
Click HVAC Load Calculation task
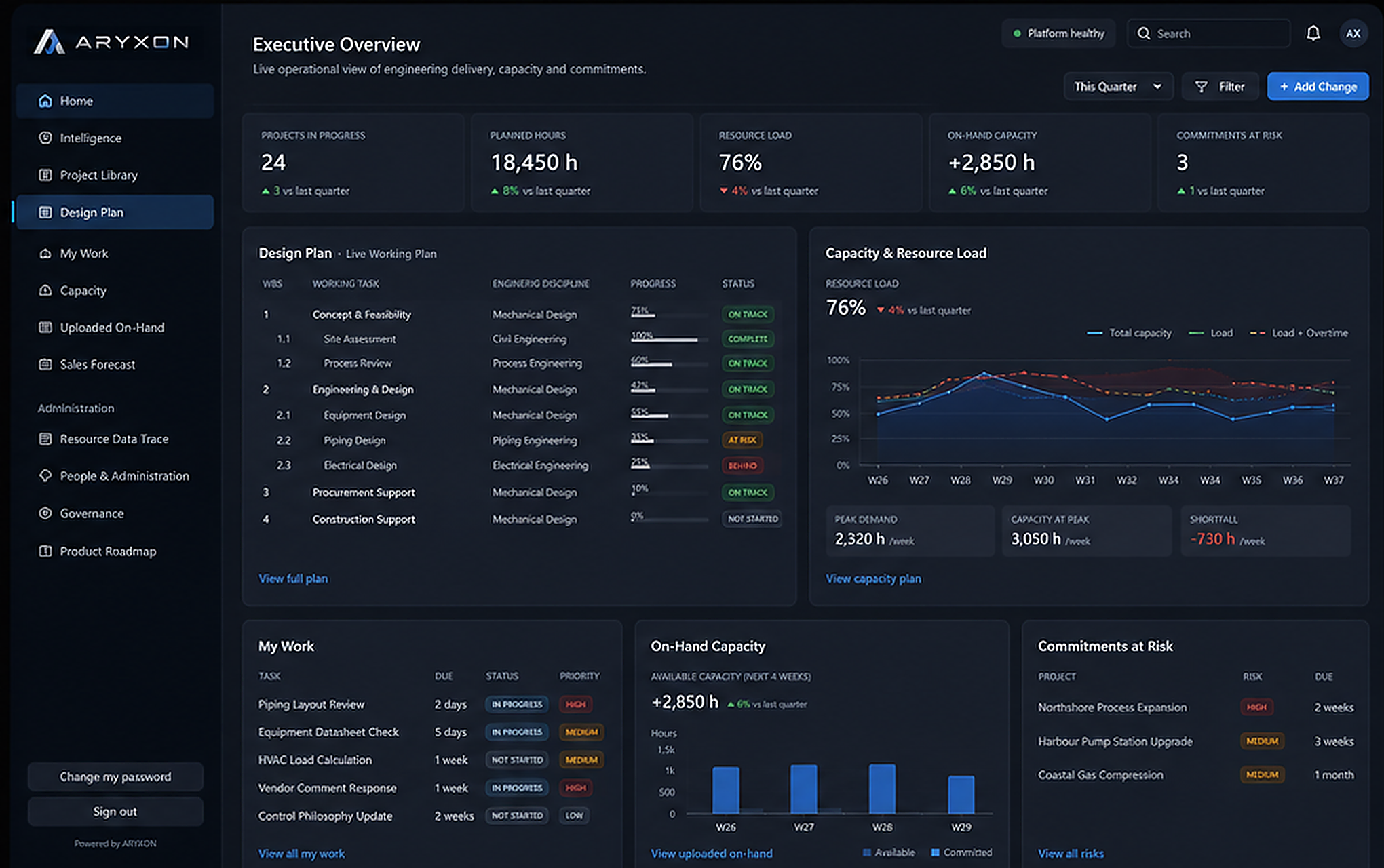point(315,760)
